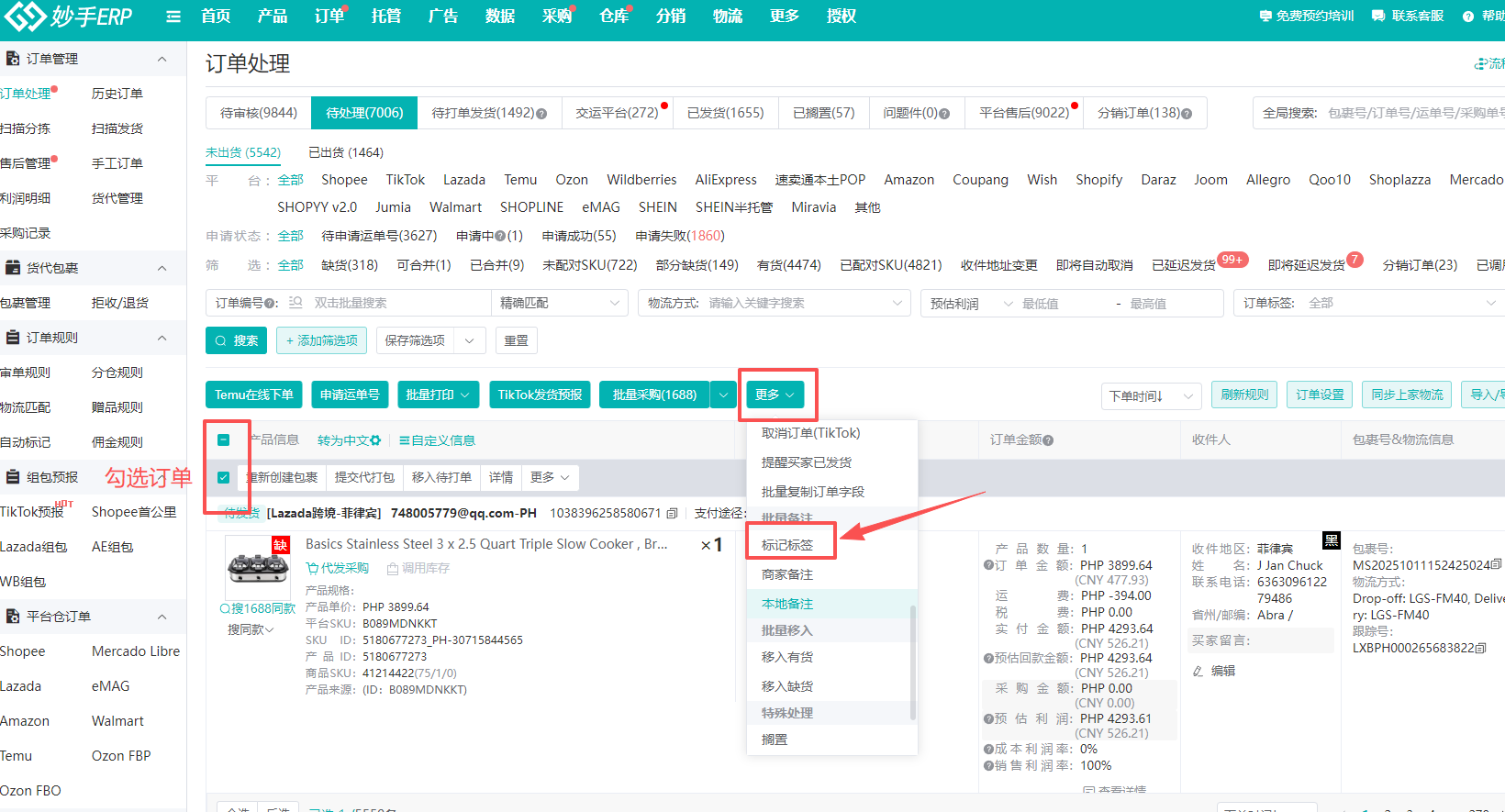
Task: Open the 下单时间 sort dropdown
Action: pos(1151,395)
